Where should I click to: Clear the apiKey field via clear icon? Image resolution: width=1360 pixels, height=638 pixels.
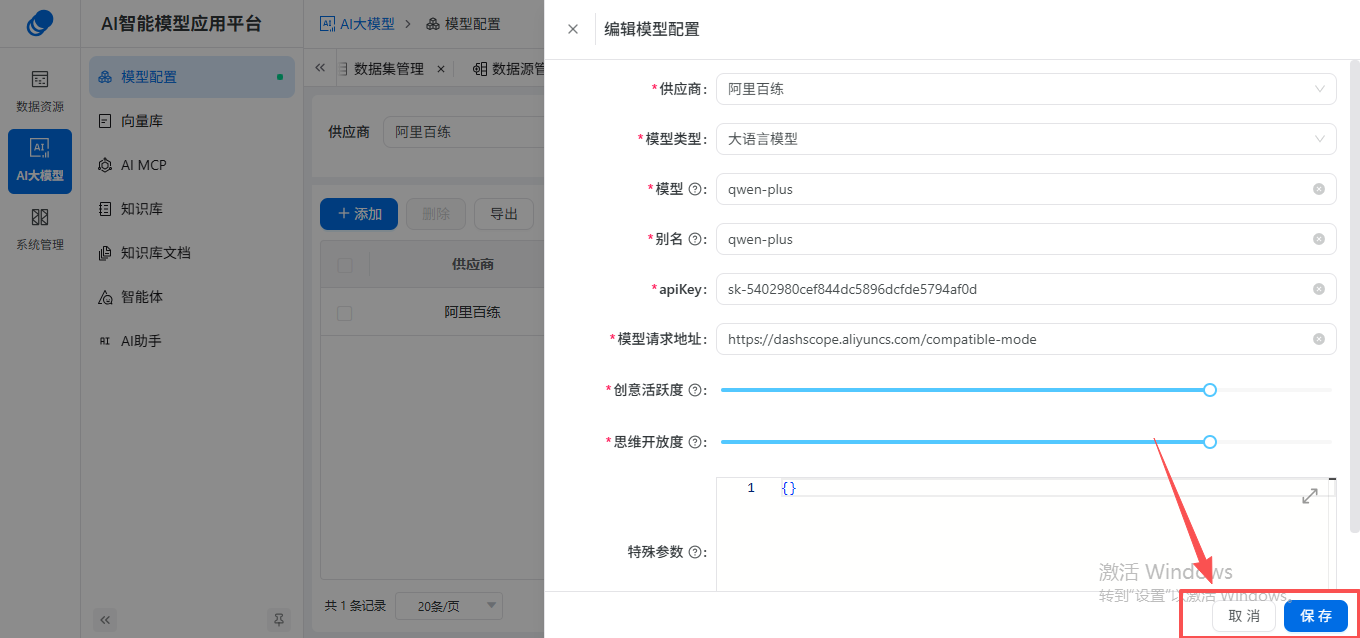[1319, 289]
